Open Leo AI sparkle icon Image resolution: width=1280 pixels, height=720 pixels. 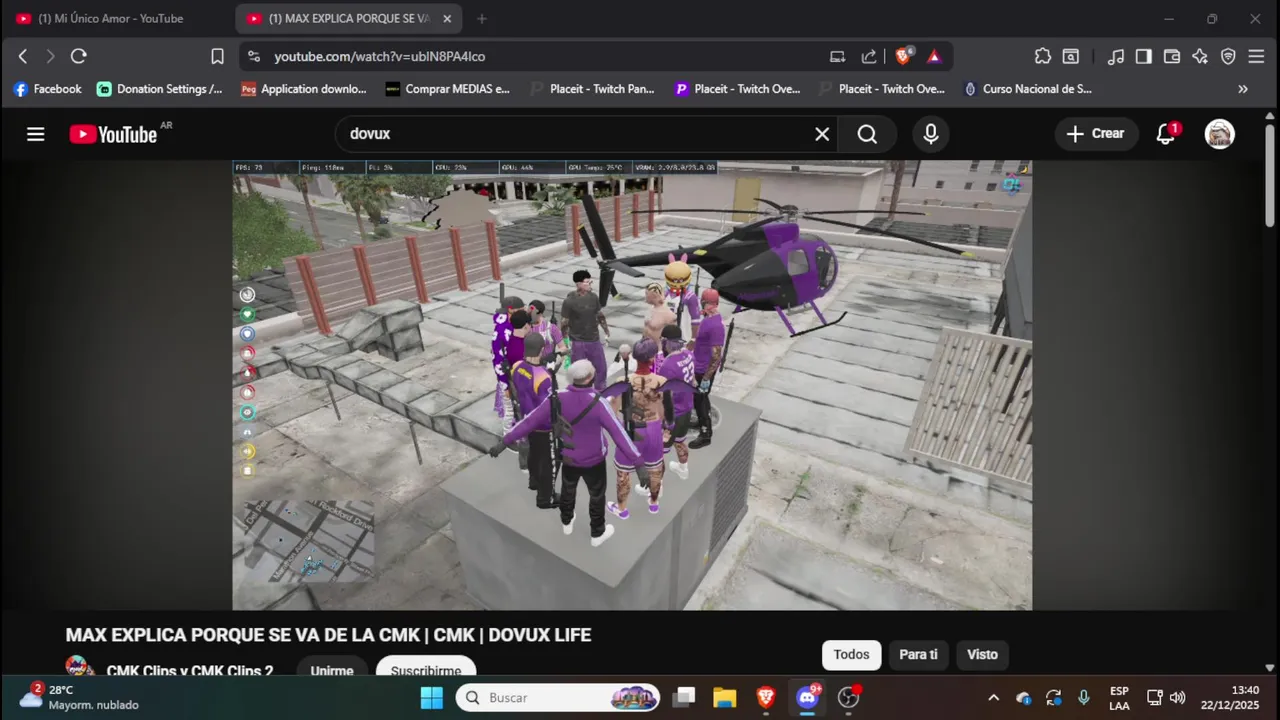pyautogui.click(x=1200, y=56)
